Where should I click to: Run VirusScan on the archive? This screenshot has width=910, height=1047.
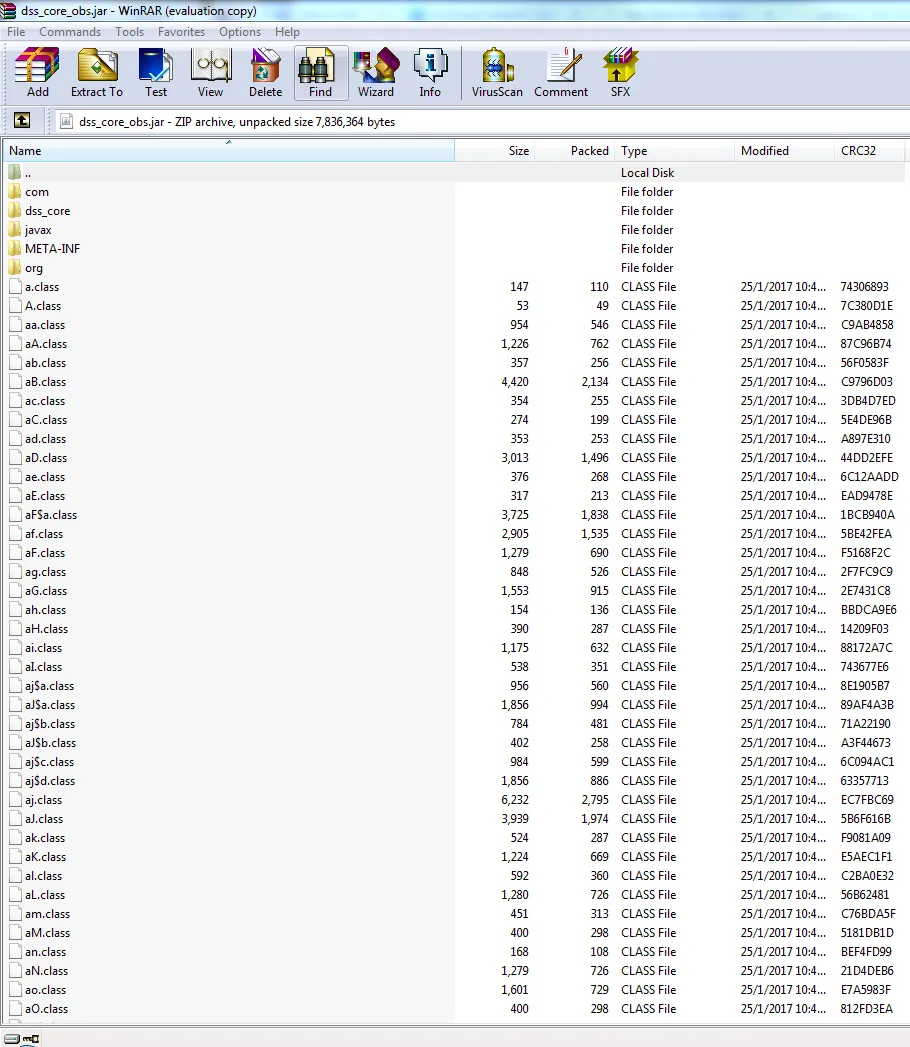click(497, 73)
